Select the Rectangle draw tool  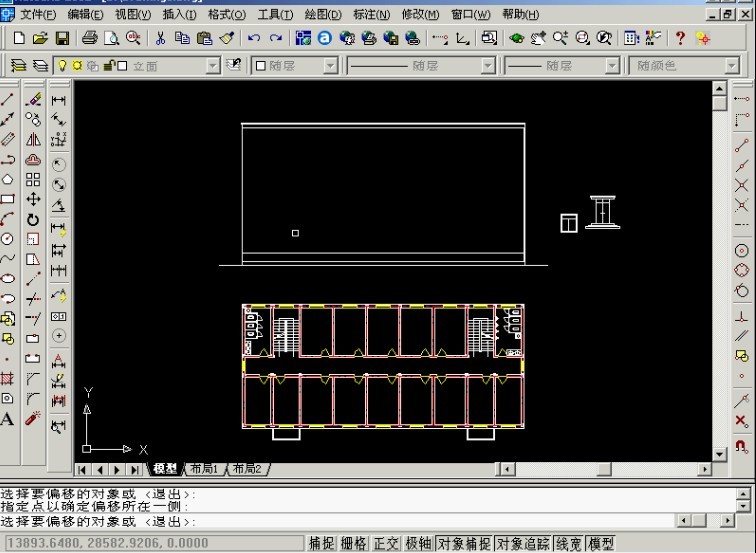pos(7,199)
